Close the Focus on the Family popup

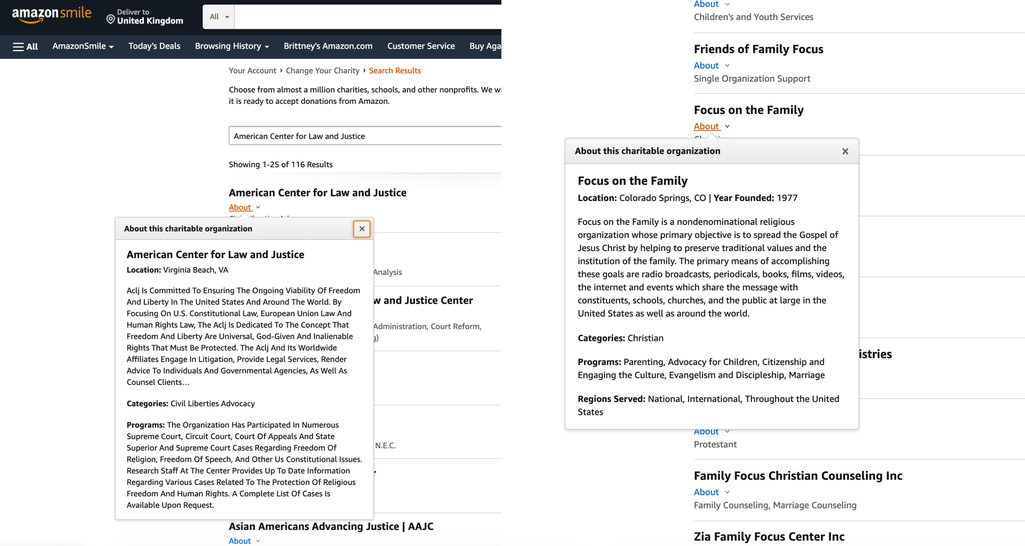click(845, 151)
